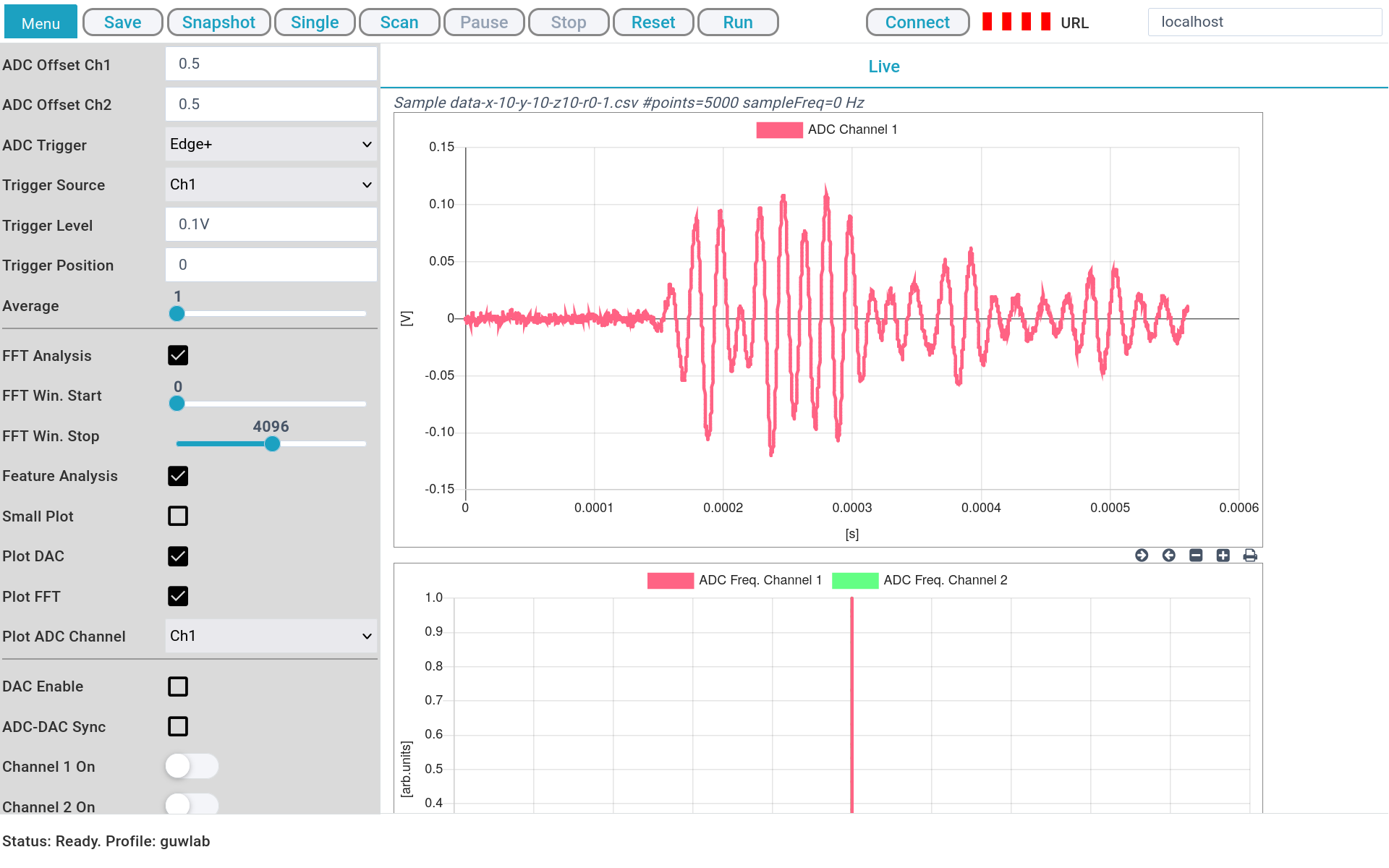Expand the Trigger Source dropdown
This screenshot has width=1389, height=868.
(271, 184)
